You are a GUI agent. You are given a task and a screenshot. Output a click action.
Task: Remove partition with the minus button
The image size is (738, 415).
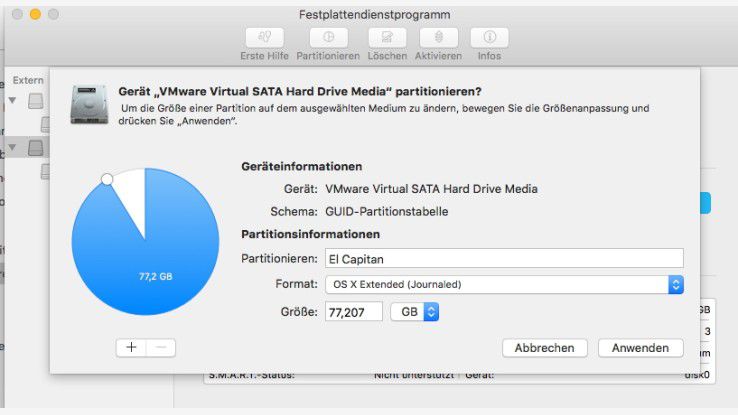coord(161,348)
